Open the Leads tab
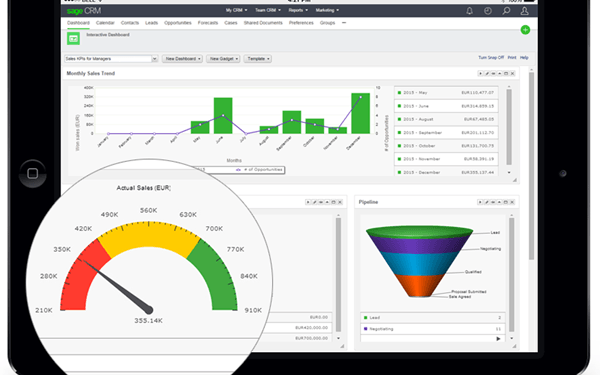The image size is (600, 375). [151, 23]
